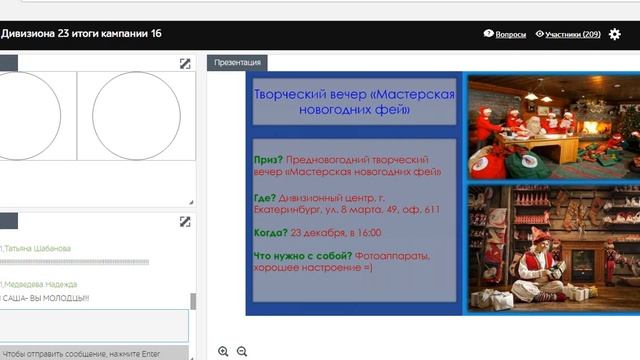Zoom in on the presentation slide

click(x=223, y=351)
